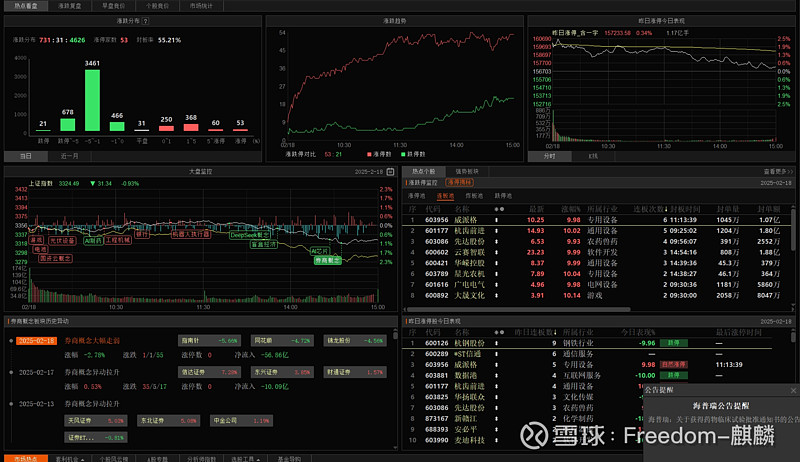Click the pin marker for row 600892 大晟文化
Viewport: 800px width, 462px height.
coord(496,295)
